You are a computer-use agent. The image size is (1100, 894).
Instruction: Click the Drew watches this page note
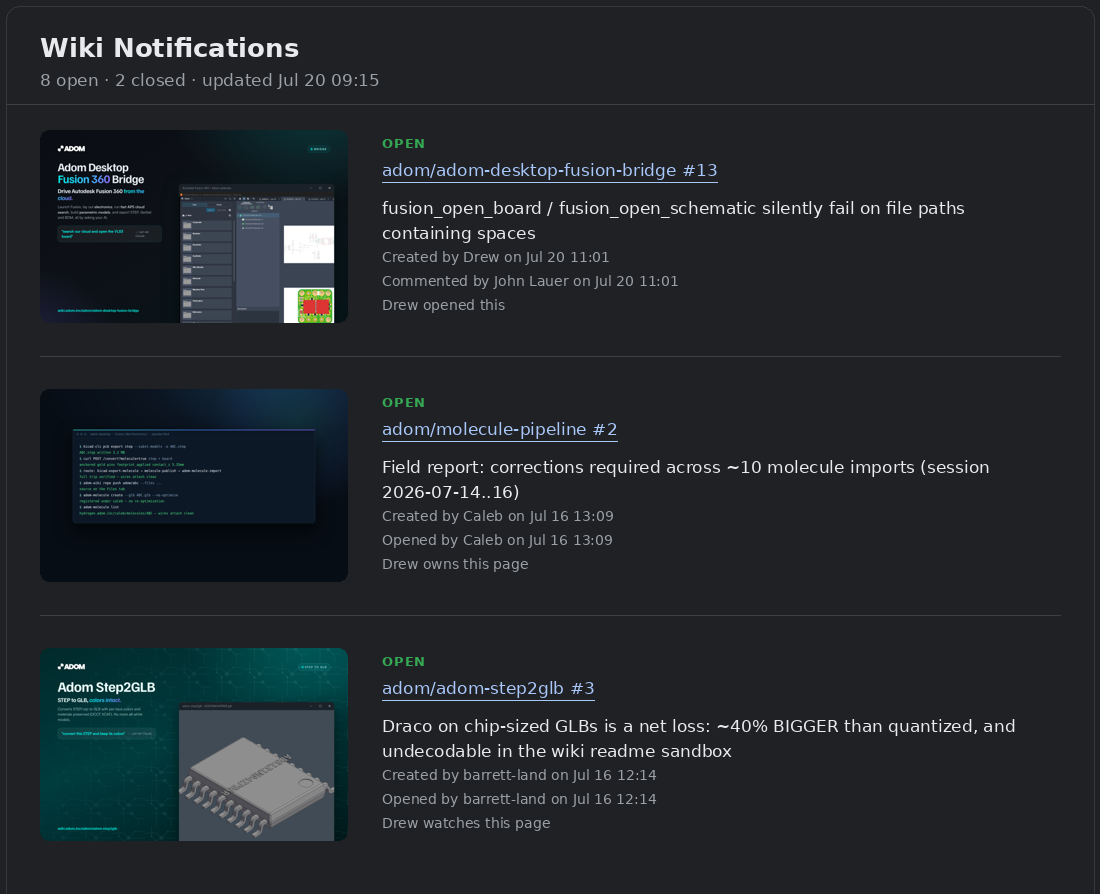click(x=466, y=823)
